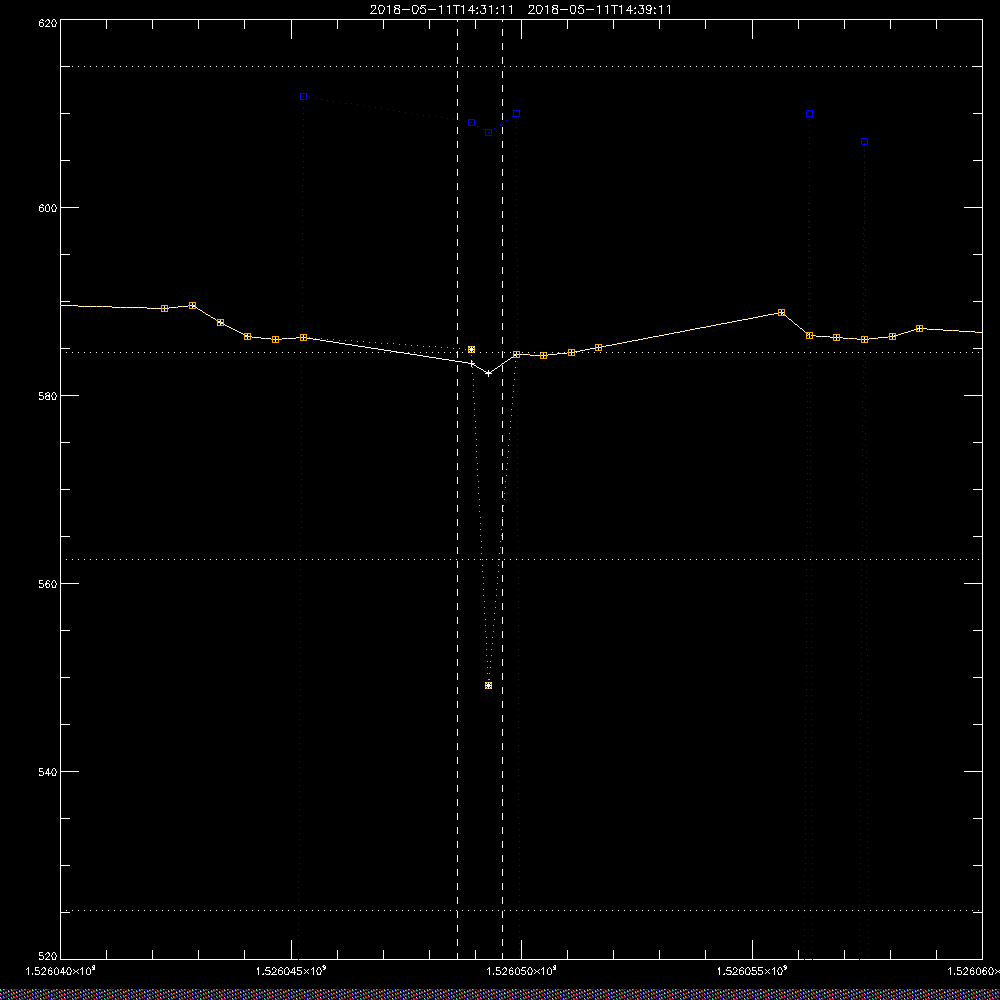The width and height of the screenshot is (1000, 1000).
Task: Select the highest blue square near value 612
Action: (304, 97)
